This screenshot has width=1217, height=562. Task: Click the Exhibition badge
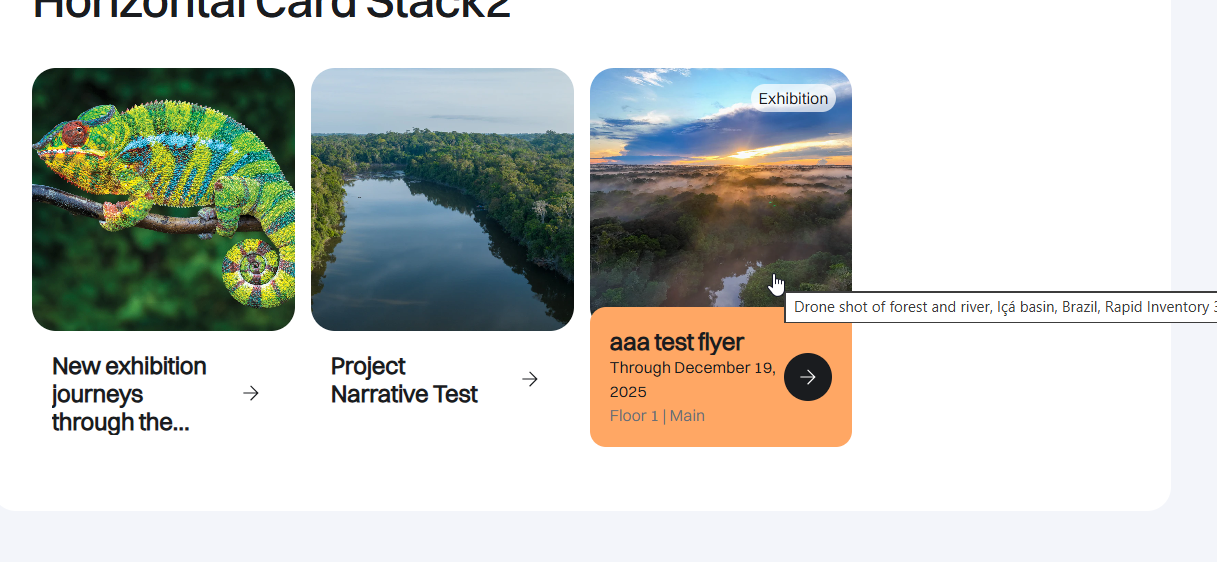coord(793,98)
